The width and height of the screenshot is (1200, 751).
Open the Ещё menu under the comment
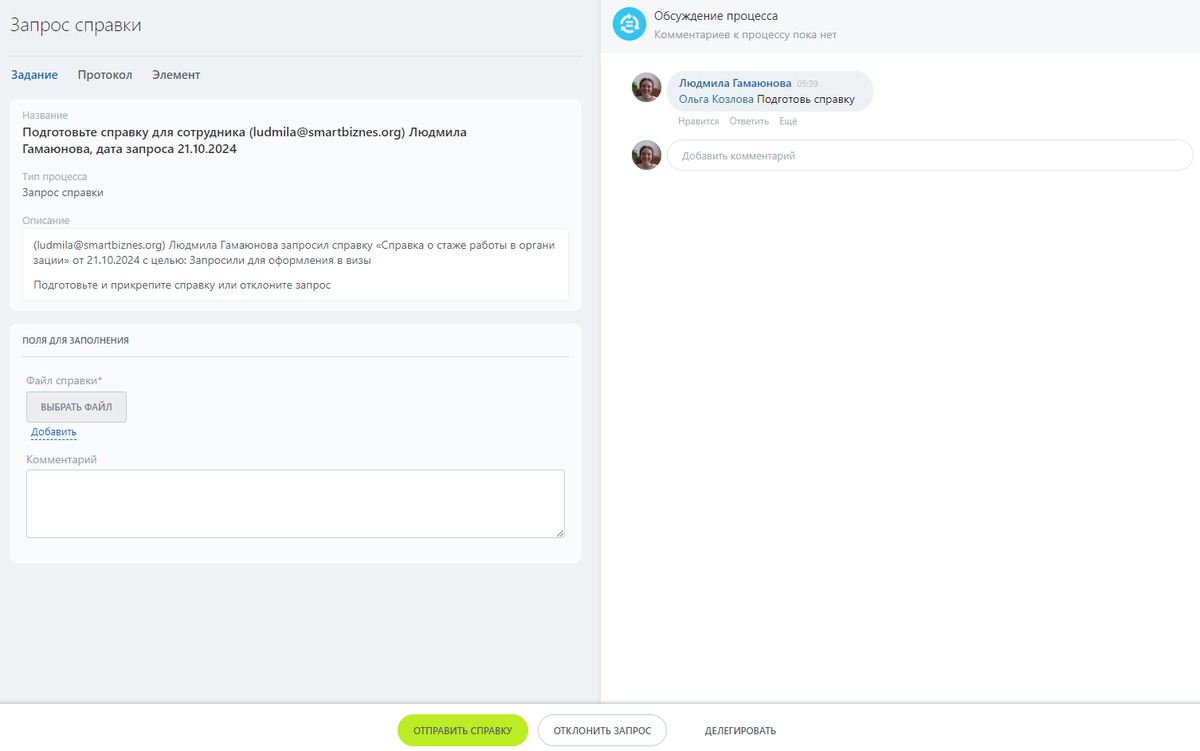788,121
